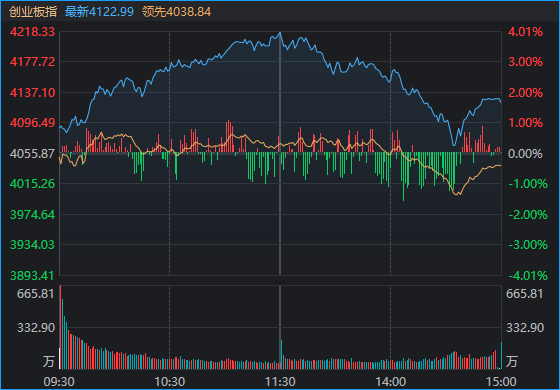Click the 4218.33 top price axis label
This screenshot has width=560, height=390.
32,32
